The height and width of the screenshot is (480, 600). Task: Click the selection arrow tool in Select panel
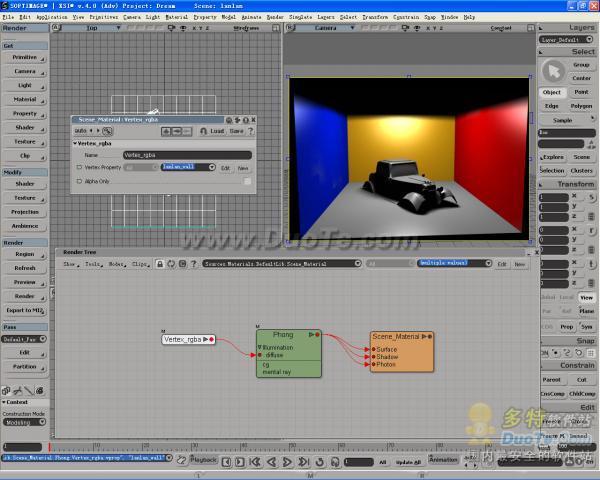click(x=553, y=70)
